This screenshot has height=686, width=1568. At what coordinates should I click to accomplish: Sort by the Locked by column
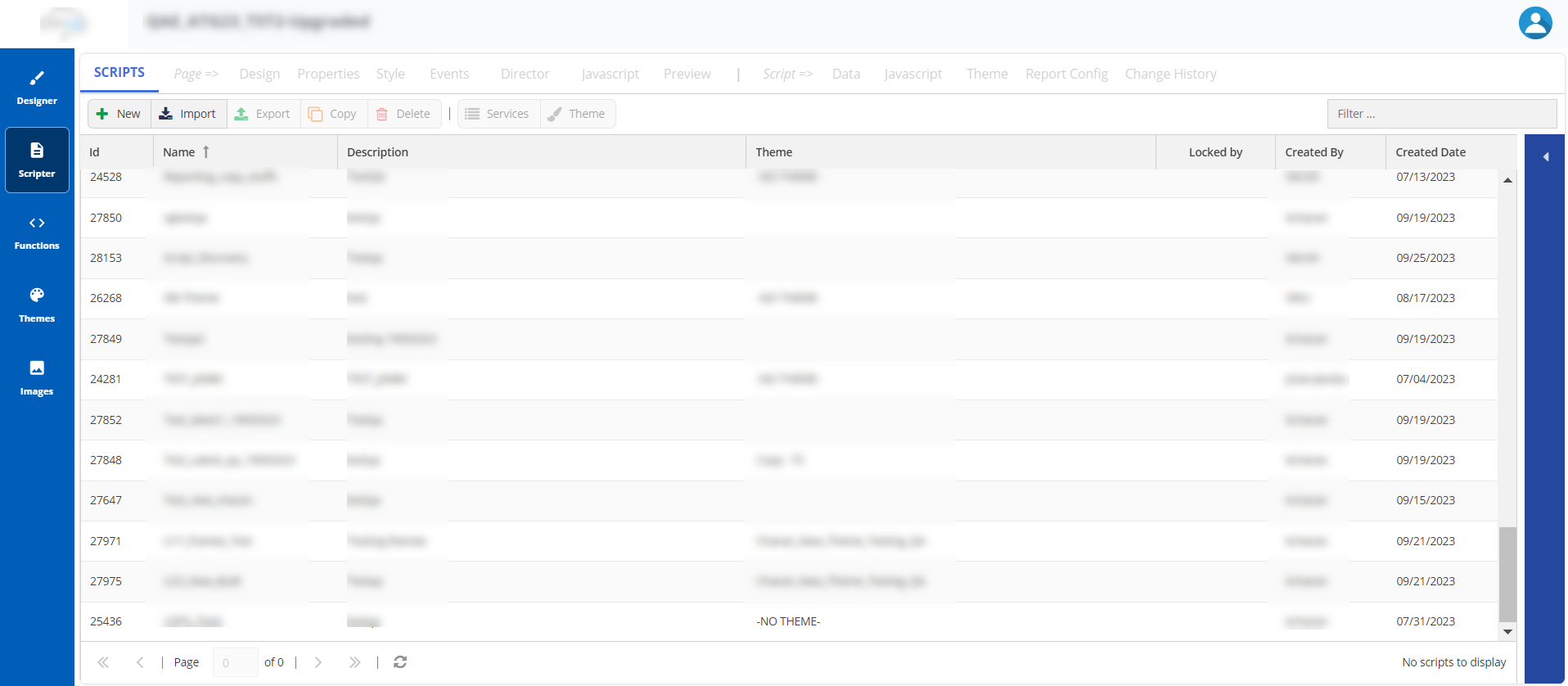(x=1215, y=152)
